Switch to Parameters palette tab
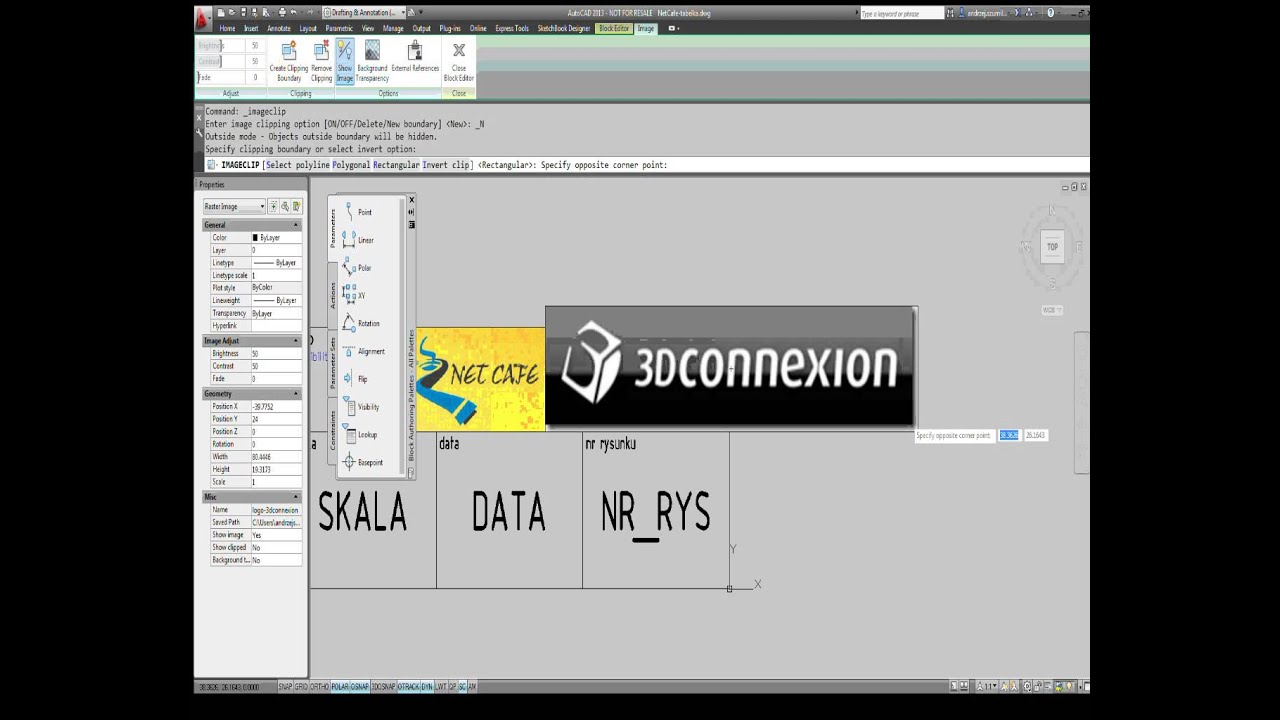1280x720 pixels. [333, 228]
